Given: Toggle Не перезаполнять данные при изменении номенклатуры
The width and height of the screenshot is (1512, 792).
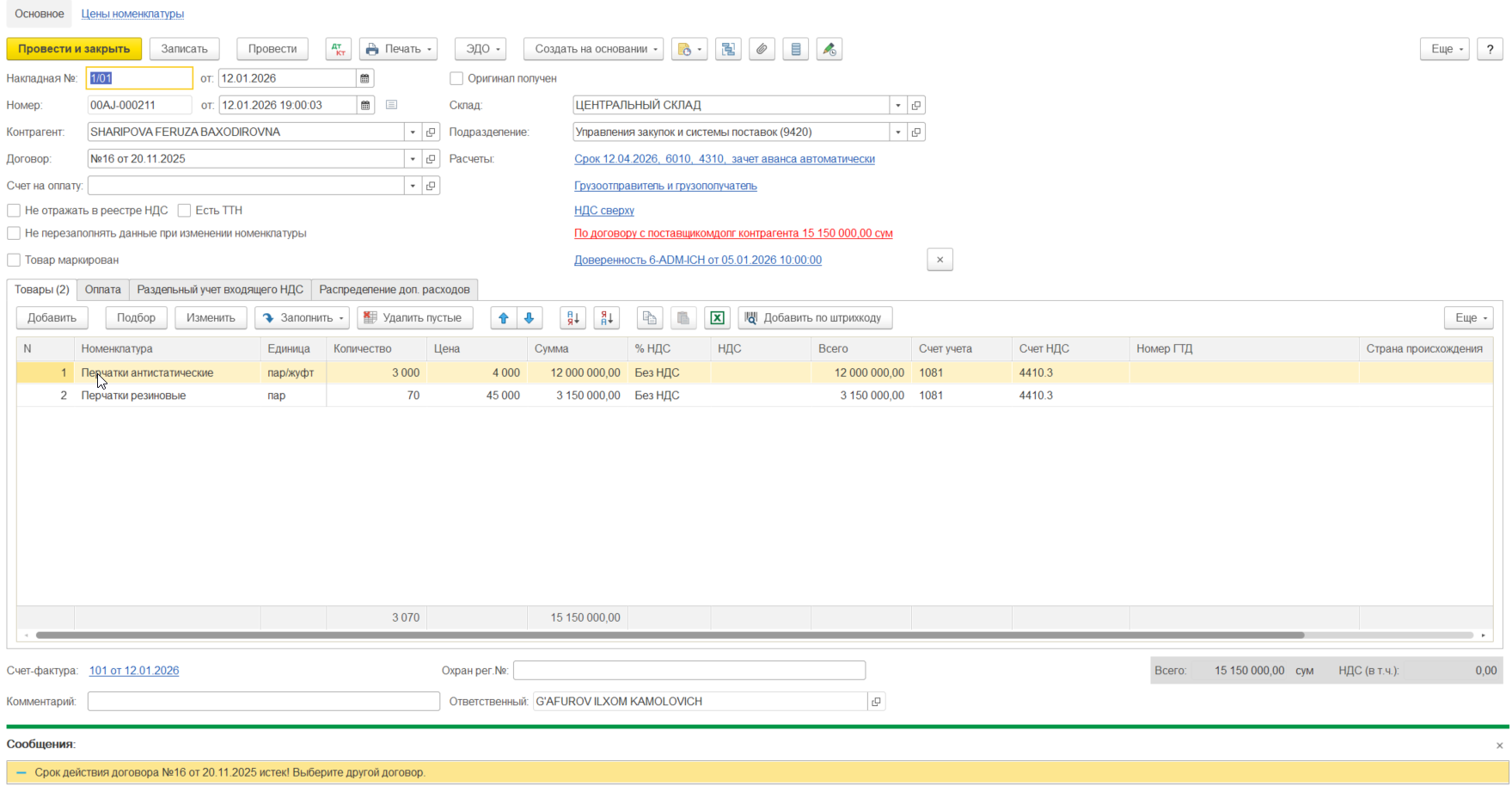Looking at the screenshot, I should click(14, 233).
